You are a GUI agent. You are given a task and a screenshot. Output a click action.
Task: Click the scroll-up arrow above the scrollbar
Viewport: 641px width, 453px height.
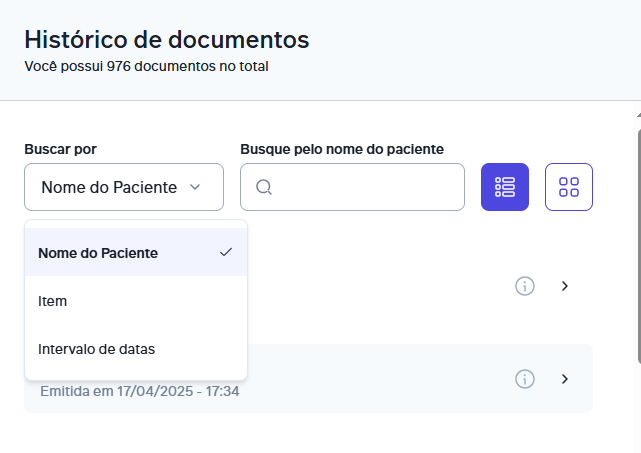639,115
